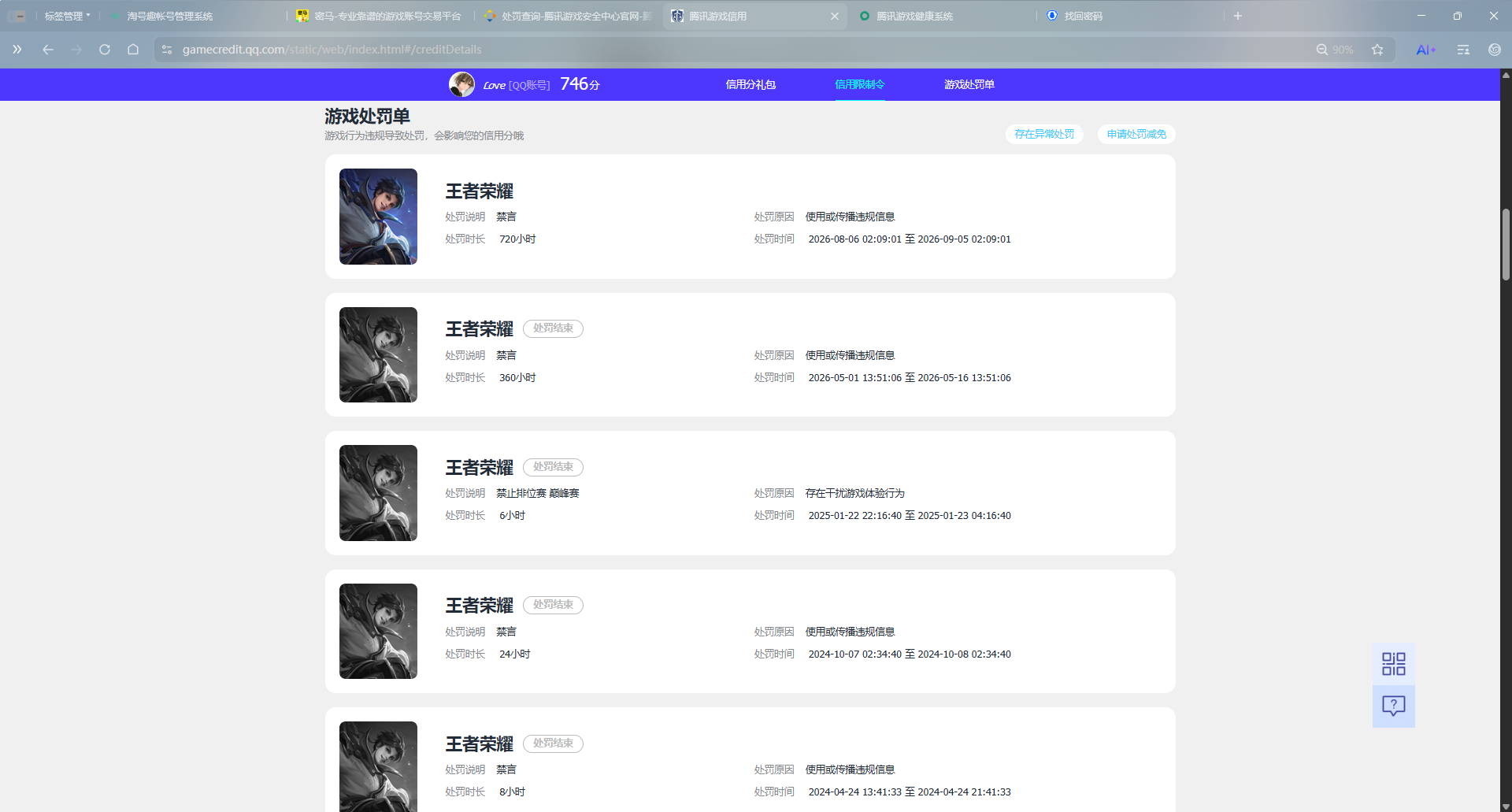
Task: Click the 申请处罚减免 button
Action: tap(1136, 134)
